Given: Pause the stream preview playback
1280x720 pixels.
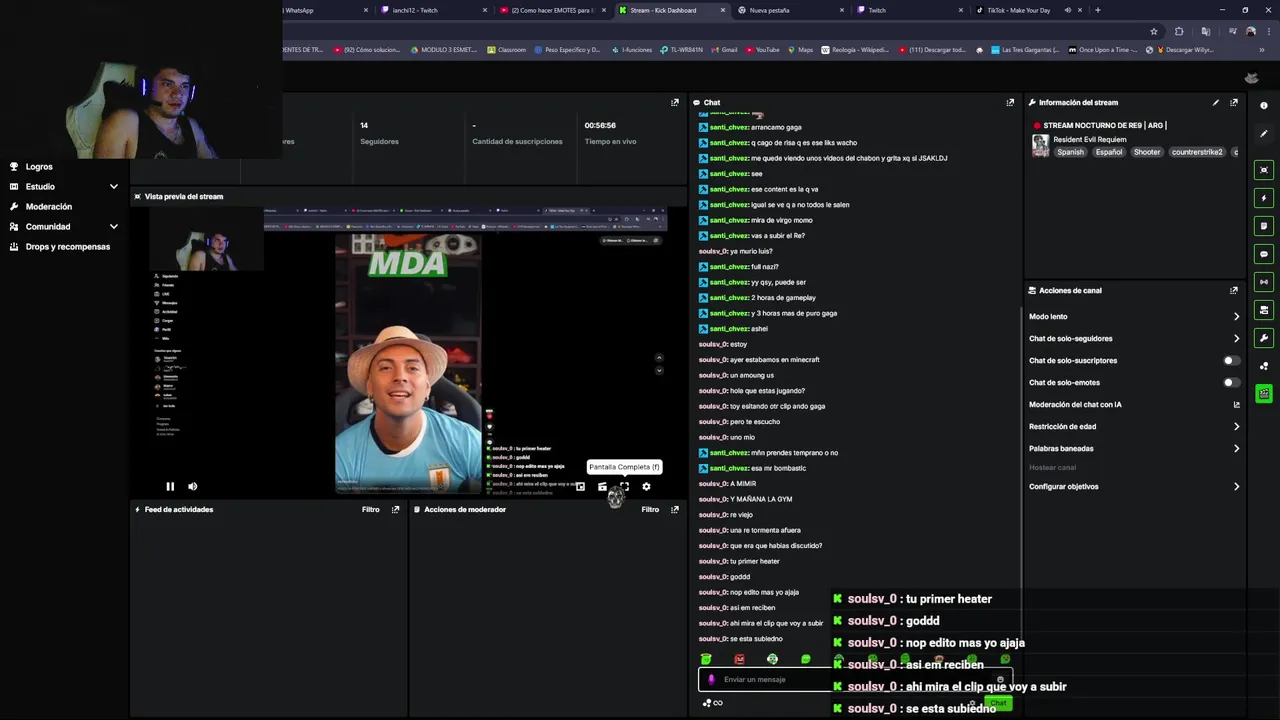Looking at the screenshot, I should pyautogui.click(x=170, y=487).
